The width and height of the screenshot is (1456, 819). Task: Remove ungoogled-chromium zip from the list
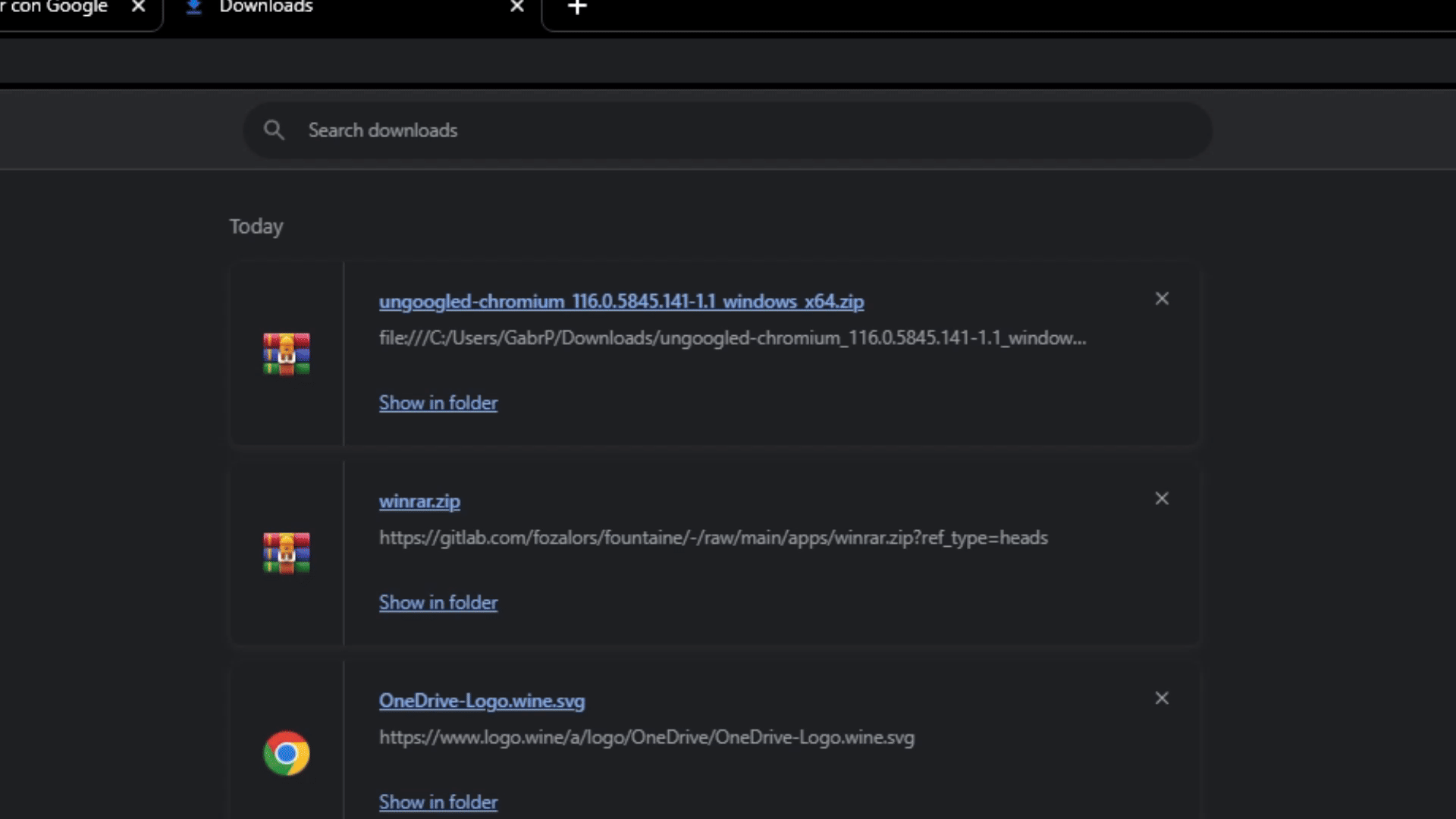[x=1161, y=299]
